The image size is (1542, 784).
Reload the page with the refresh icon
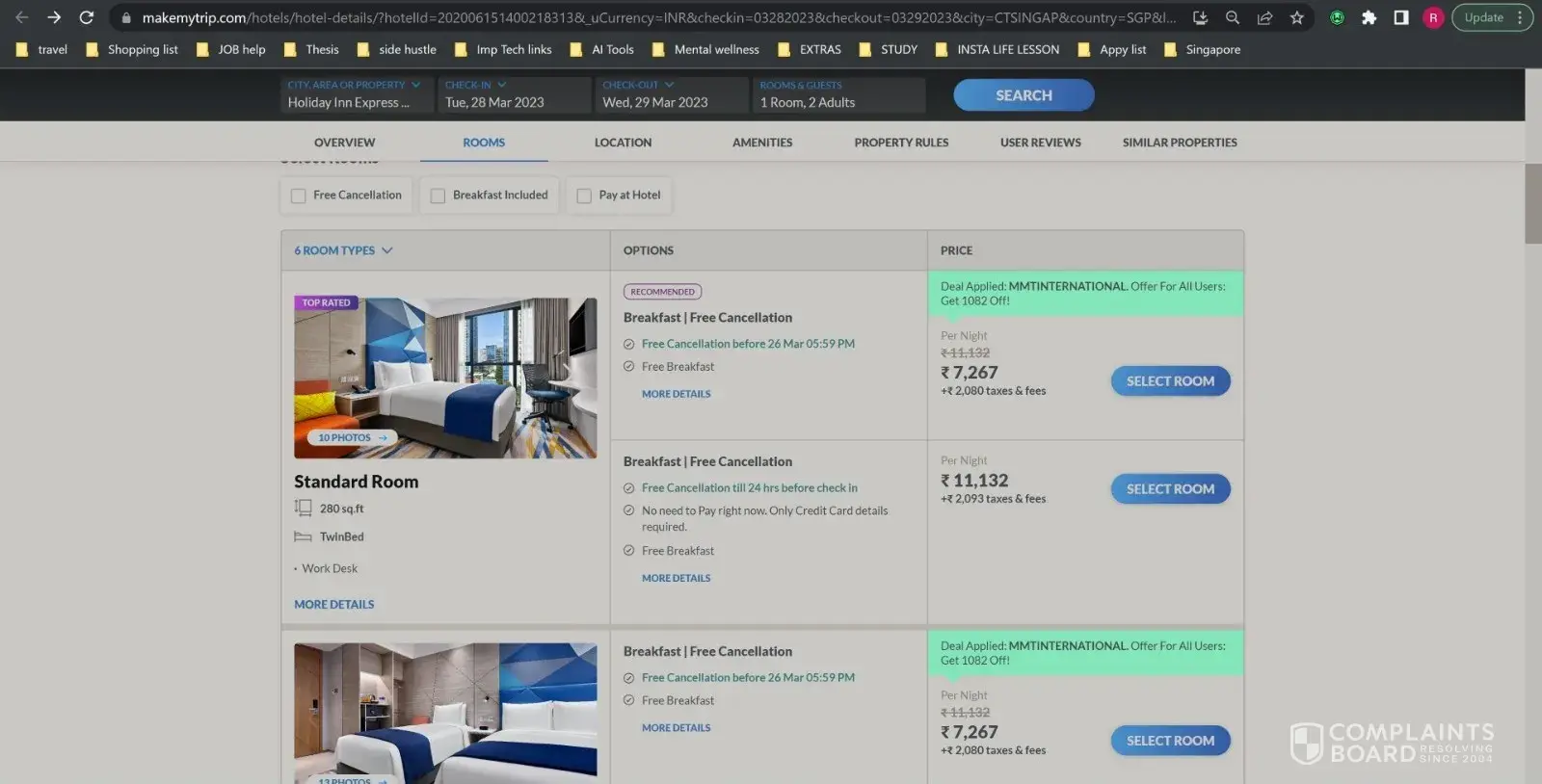pyautogui.click(x=86, y=17)
